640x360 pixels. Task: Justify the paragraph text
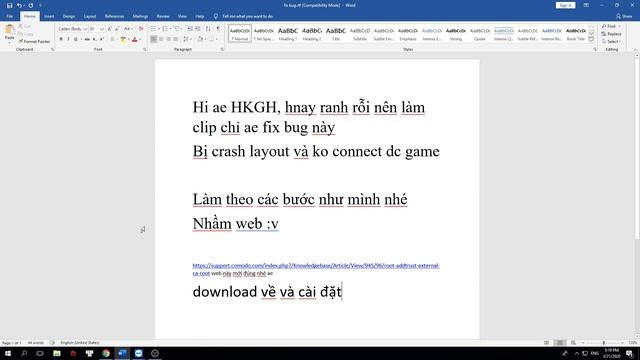(x=176, y=39)
